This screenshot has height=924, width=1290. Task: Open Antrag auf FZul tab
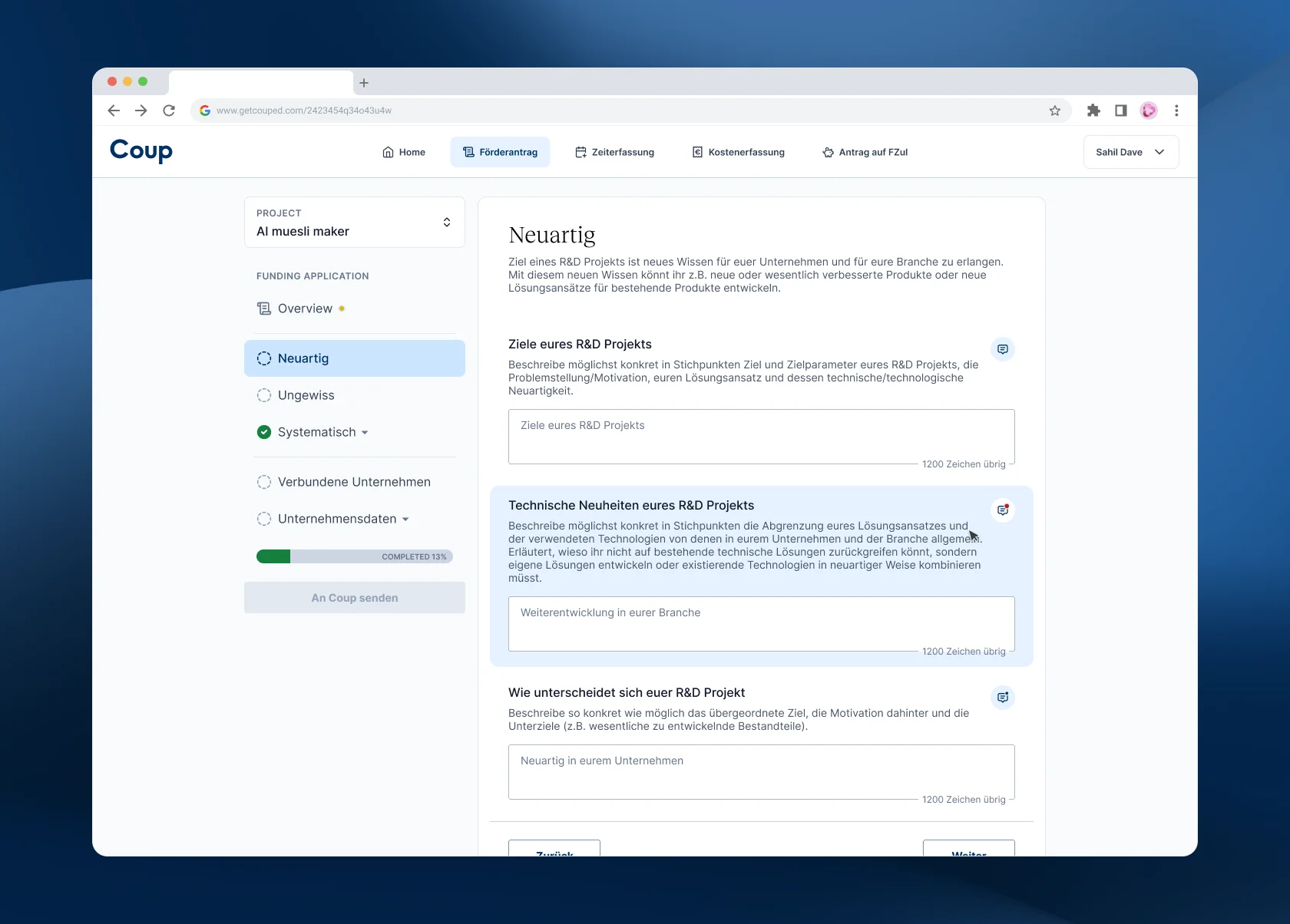pos(865,152)
